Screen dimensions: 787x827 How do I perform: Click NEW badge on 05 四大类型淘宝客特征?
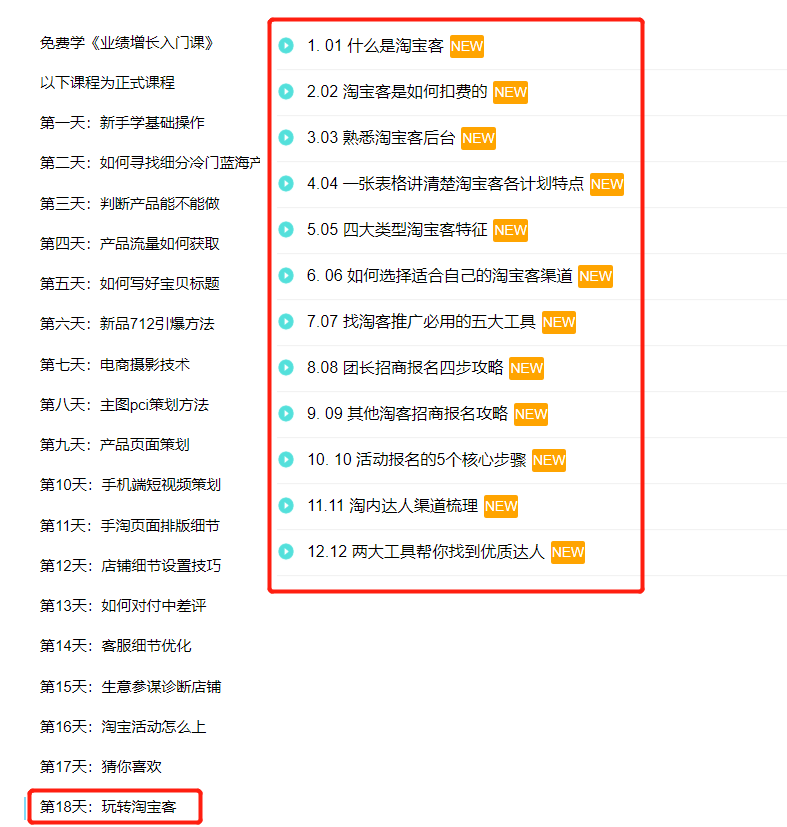click(511, 230)
